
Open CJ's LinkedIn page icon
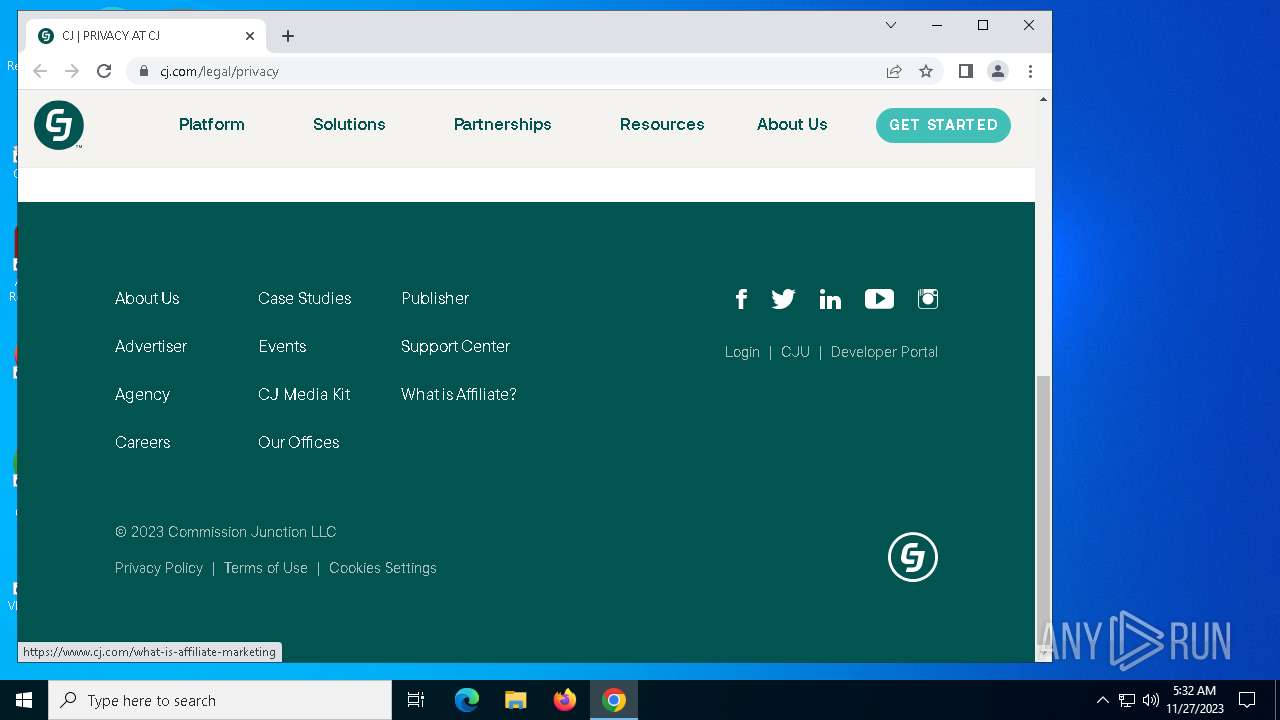click(x=830, y=299)
